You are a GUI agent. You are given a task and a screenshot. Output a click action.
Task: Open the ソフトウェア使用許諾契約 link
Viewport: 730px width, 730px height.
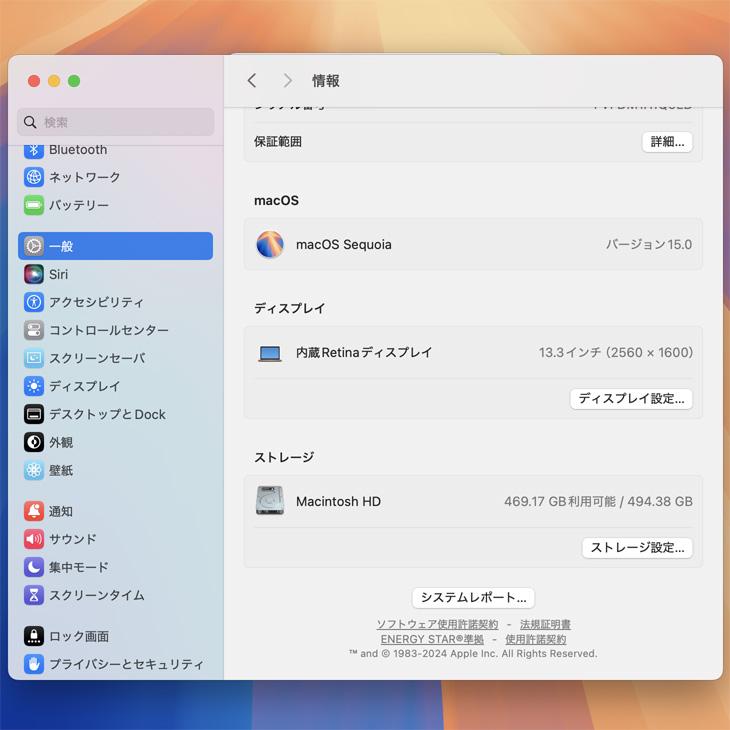point(437,624)
